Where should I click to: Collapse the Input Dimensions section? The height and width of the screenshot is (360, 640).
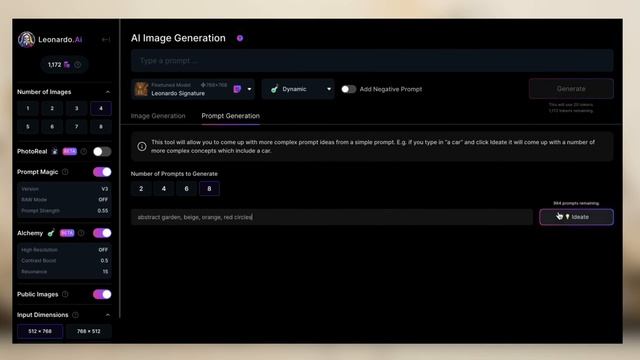pos(108,315)
